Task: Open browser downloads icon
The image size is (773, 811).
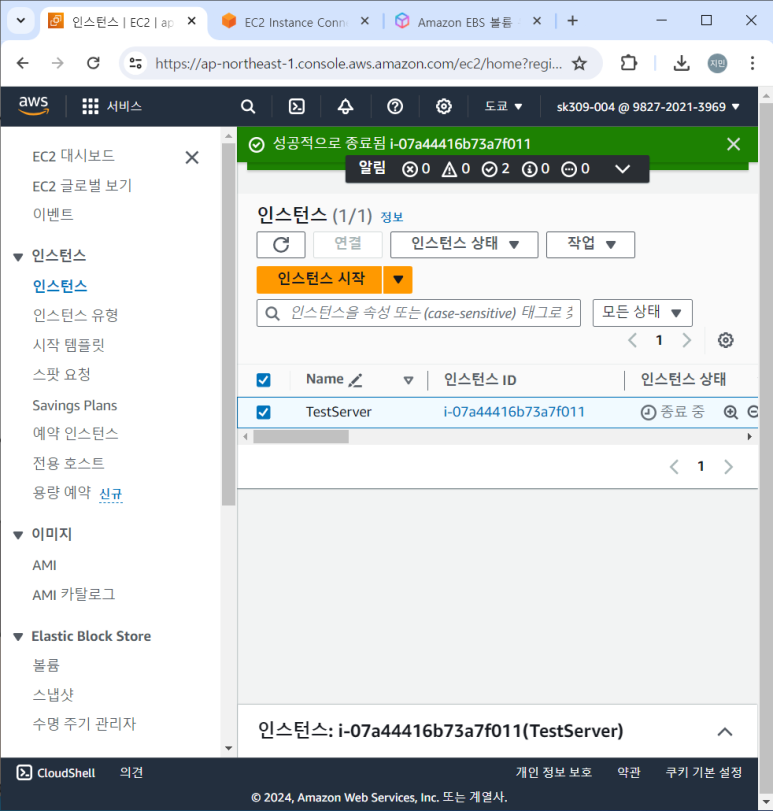Action: (681, 64)
